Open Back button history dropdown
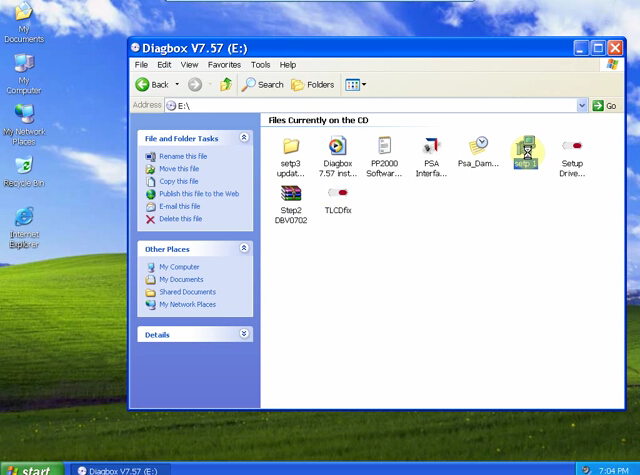The image size is (640, 475). click(x=177, y=84)
